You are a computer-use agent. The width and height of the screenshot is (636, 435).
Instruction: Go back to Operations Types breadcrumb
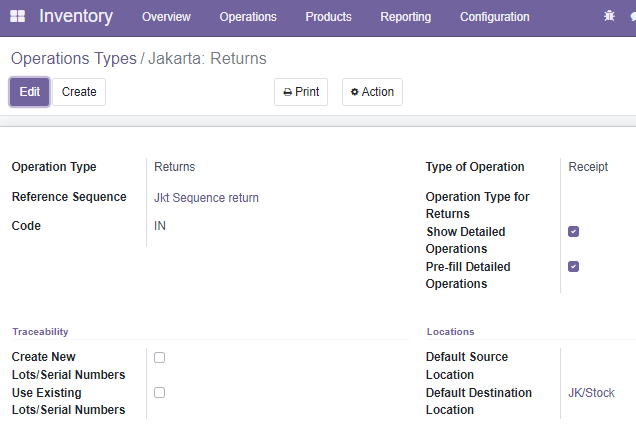click(74, 59)
